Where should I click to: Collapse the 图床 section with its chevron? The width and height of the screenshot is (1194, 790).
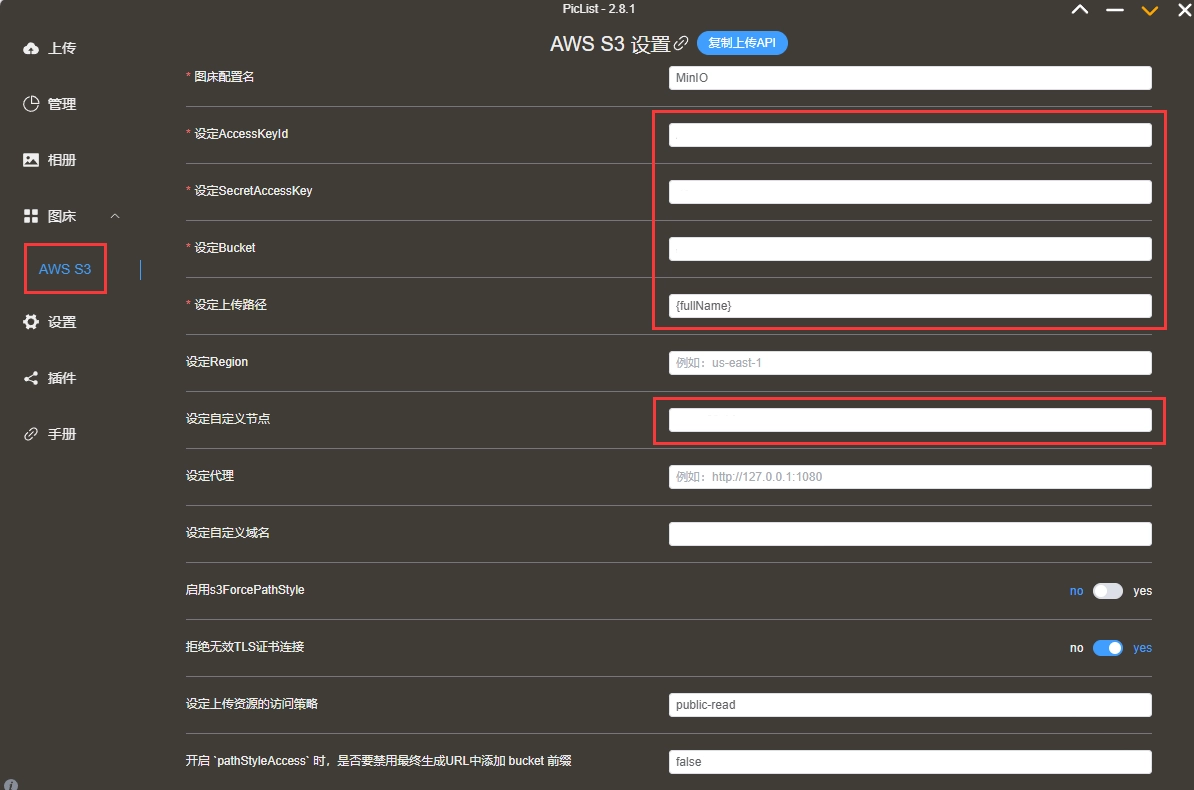pos(114,214)
